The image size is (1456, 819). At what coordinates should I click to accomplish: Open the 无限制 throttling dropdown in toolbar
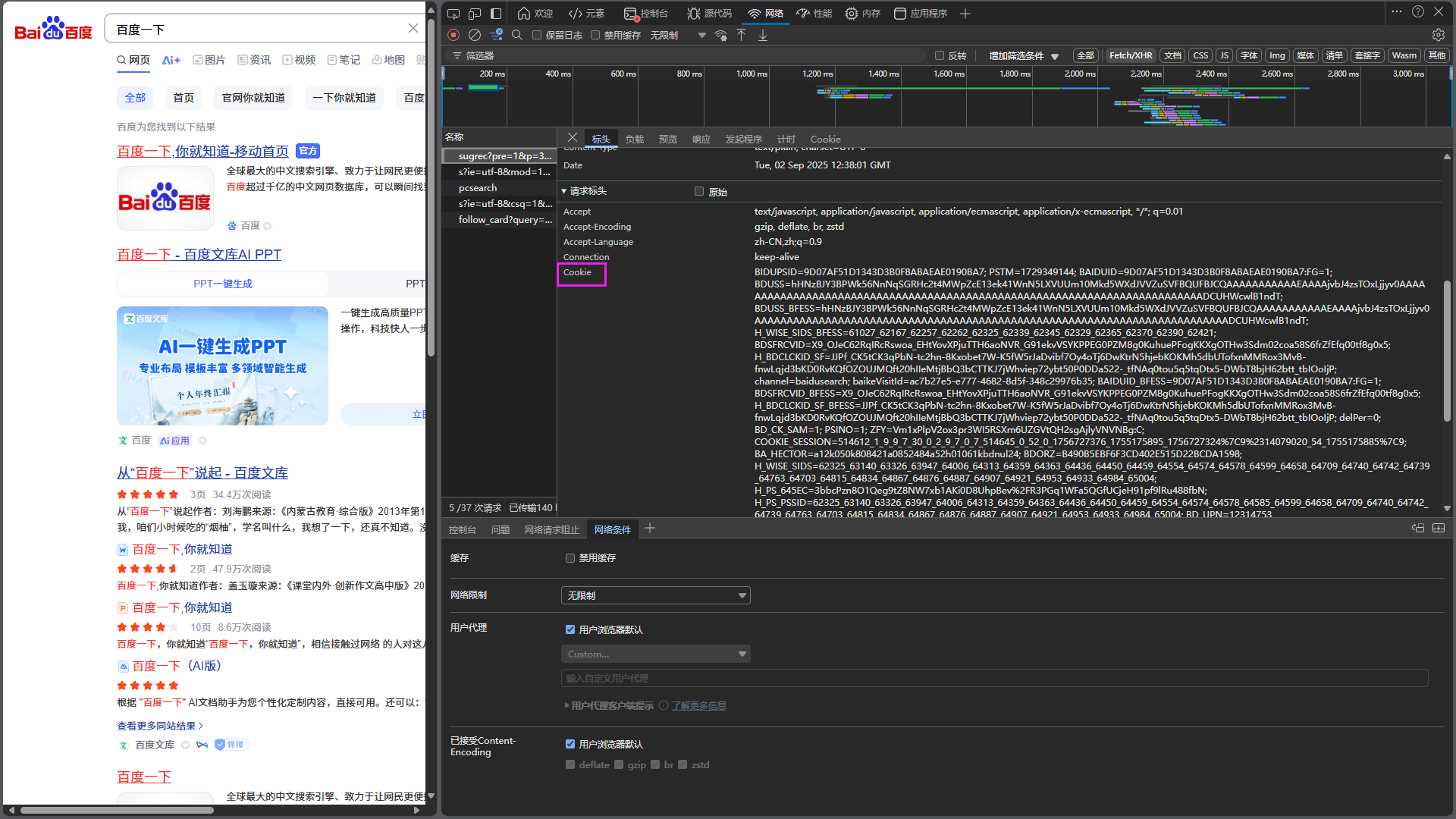pyautogui.click(x=678, y=35)
